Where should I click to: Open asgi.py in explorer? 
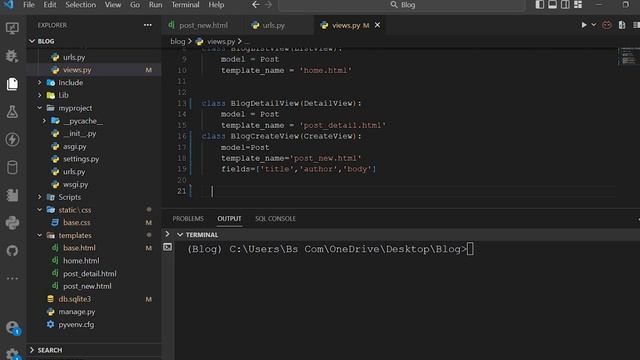pos(74,146)
